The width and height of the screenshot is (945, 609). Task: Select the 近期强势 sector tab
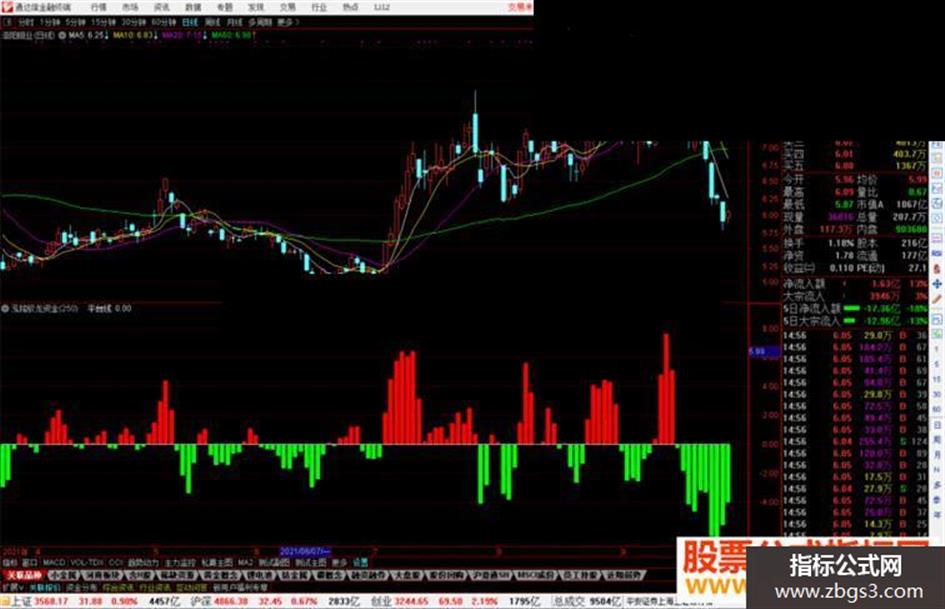pos(624,575)
